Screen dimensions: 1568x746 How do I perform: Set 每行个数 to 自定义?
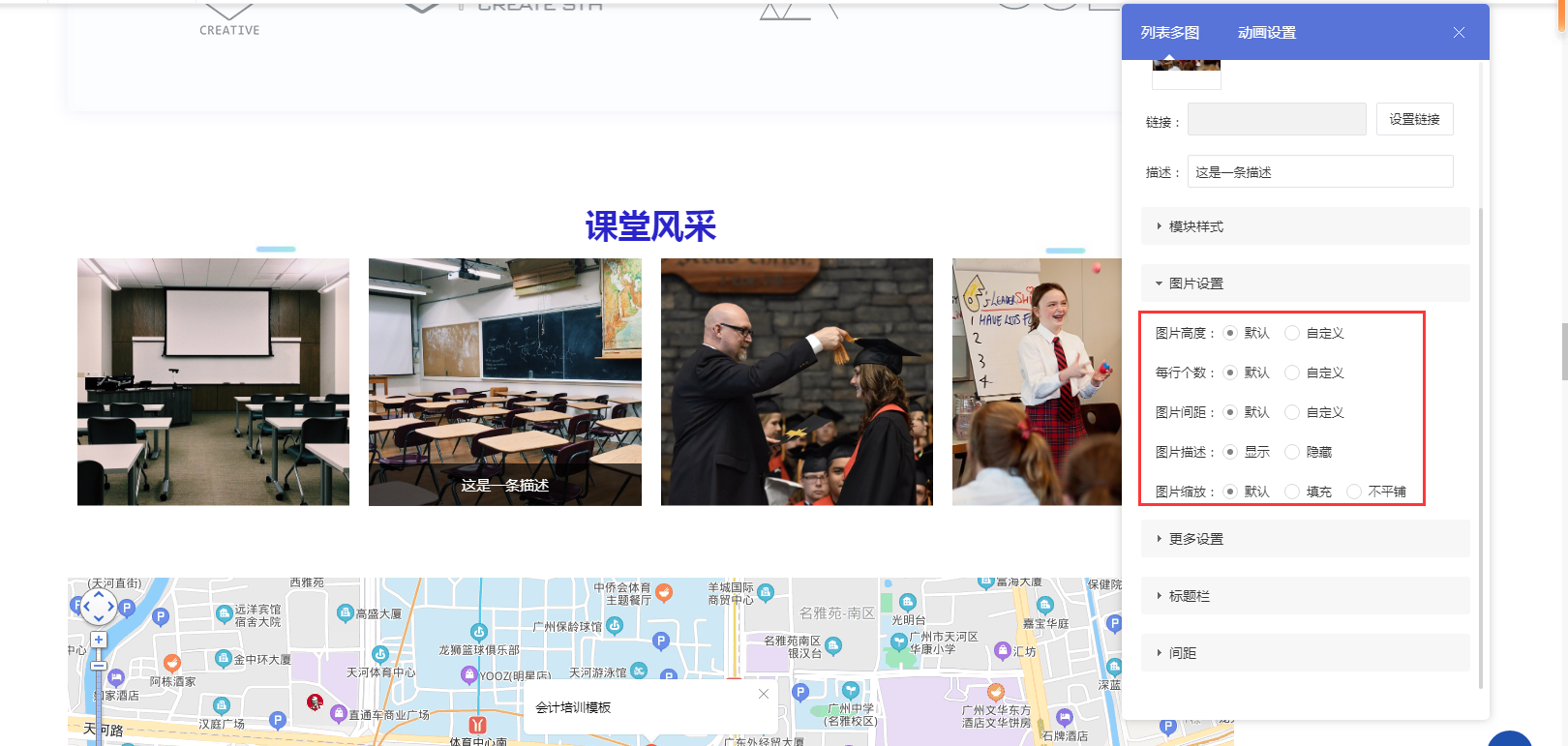[1292, 373]
